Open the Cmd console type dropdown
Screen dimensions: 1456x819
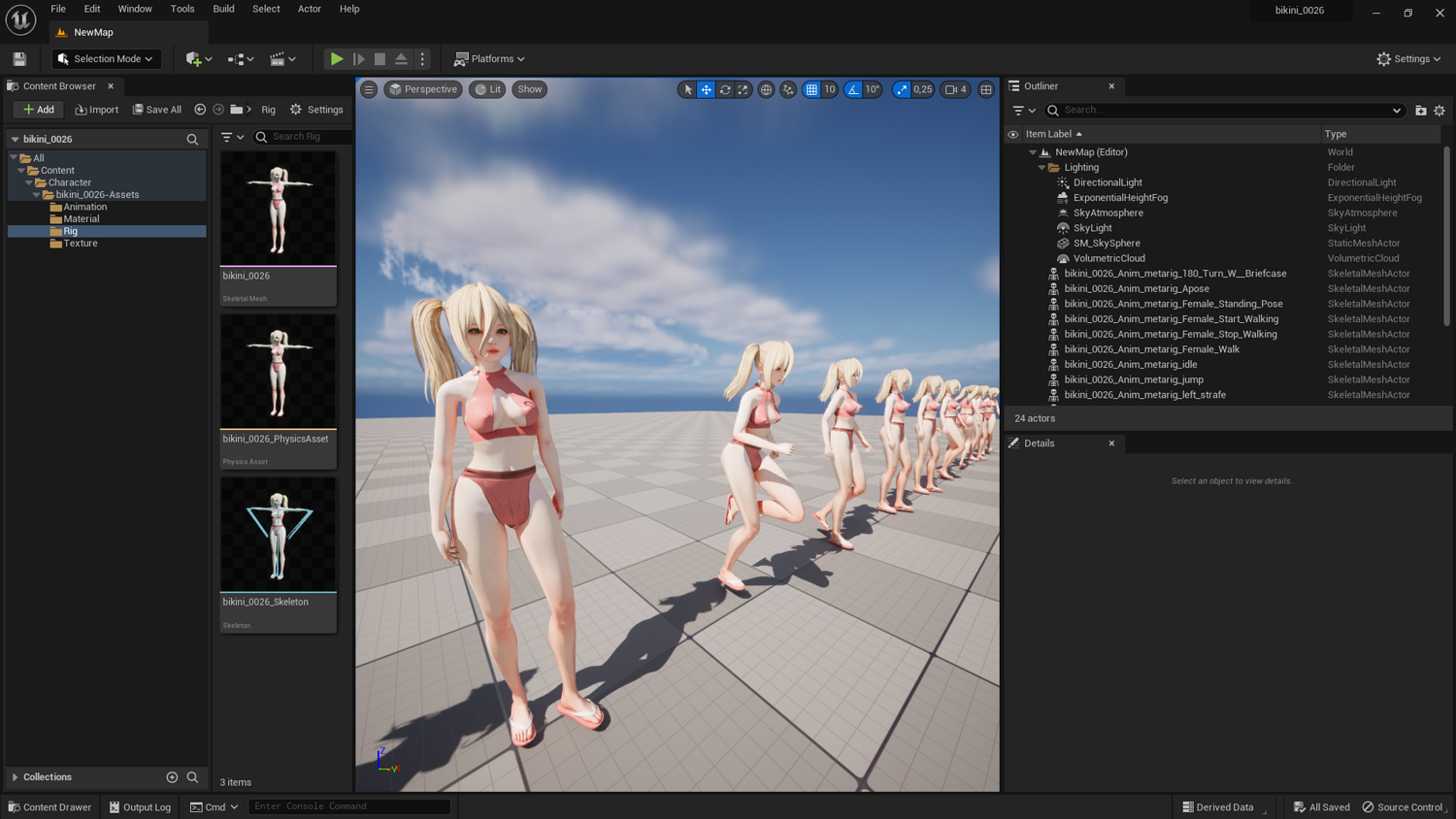(215, 807)
